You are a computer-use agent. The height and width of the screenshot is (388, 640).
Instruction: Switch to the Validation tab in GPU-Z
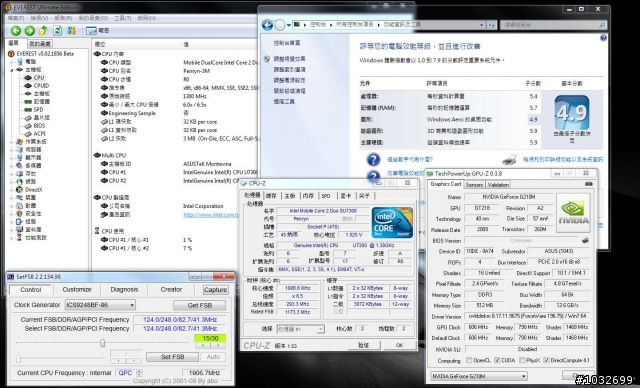tap(498, 185)
